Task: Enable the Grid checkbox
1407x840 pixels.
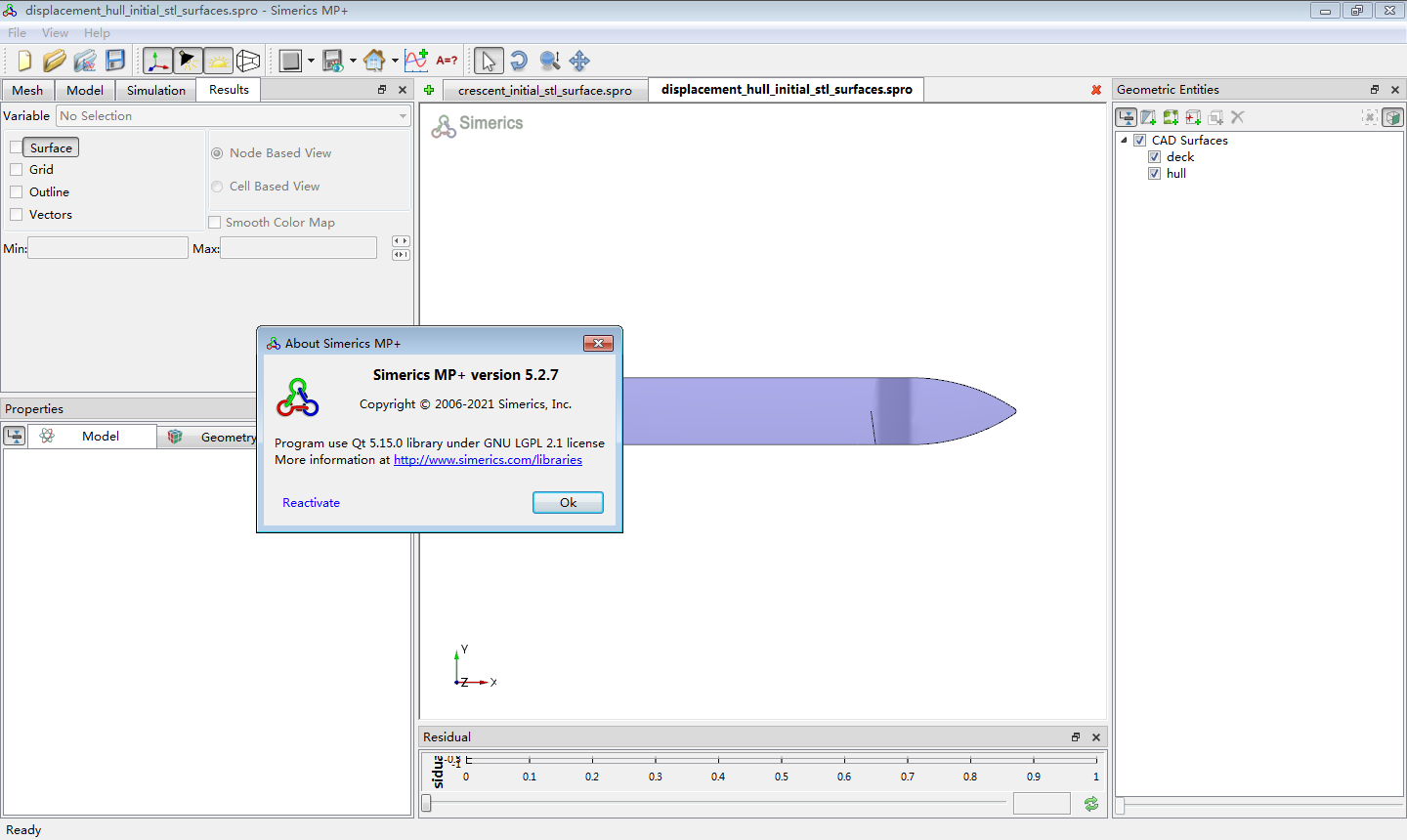Action: click(16, 169)
